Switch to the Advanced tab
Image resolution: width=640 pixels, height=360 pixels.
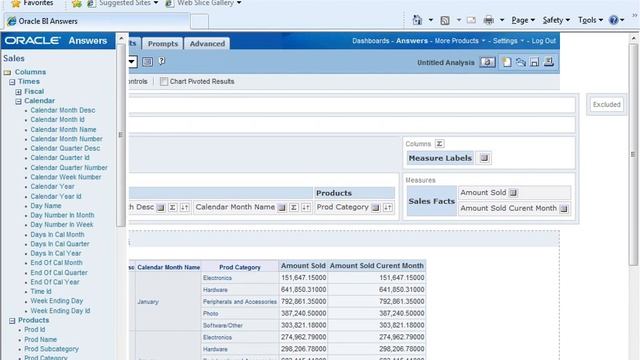point(207,44)
